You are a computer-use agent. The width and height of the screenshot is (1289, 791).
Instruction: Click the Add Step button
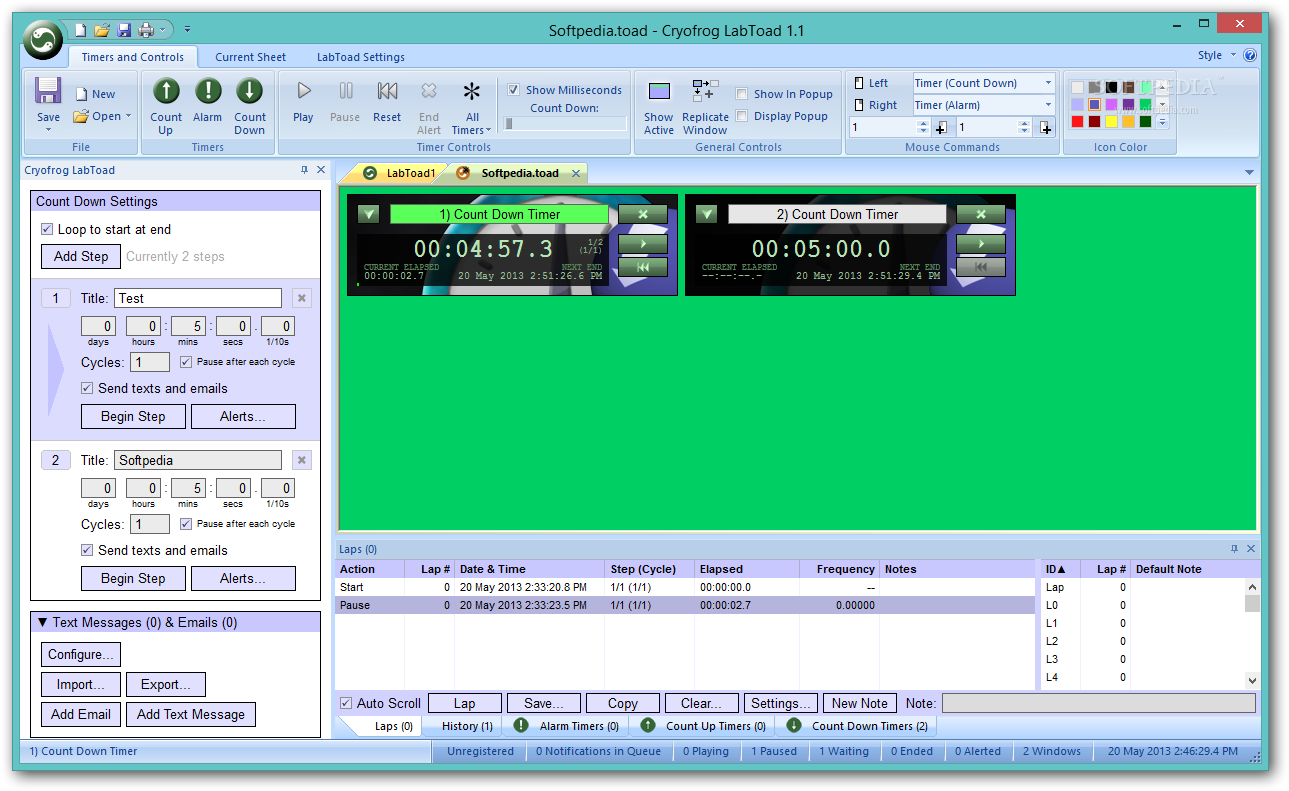pyautogui.click(x=81, y=256)
